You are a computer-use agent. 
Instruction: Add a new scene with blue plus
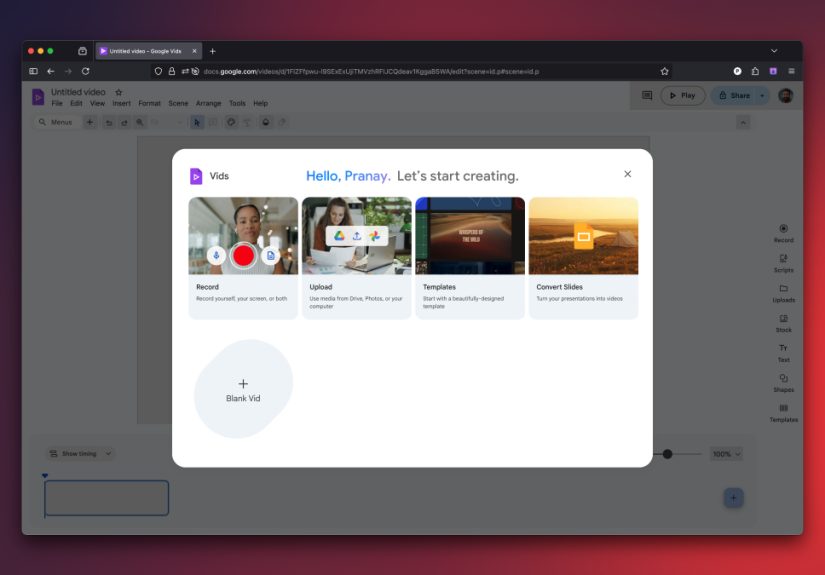point(733,498)
